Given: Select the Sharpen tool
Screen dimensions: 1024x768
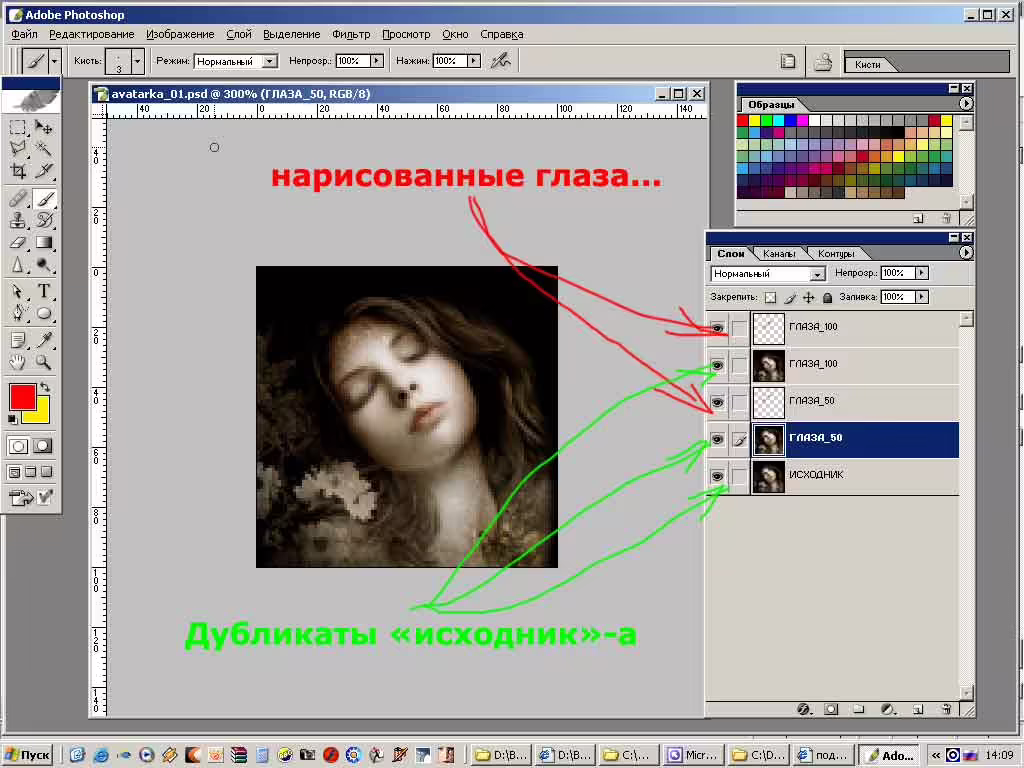Looking at the screenshot, I should 18,264.
